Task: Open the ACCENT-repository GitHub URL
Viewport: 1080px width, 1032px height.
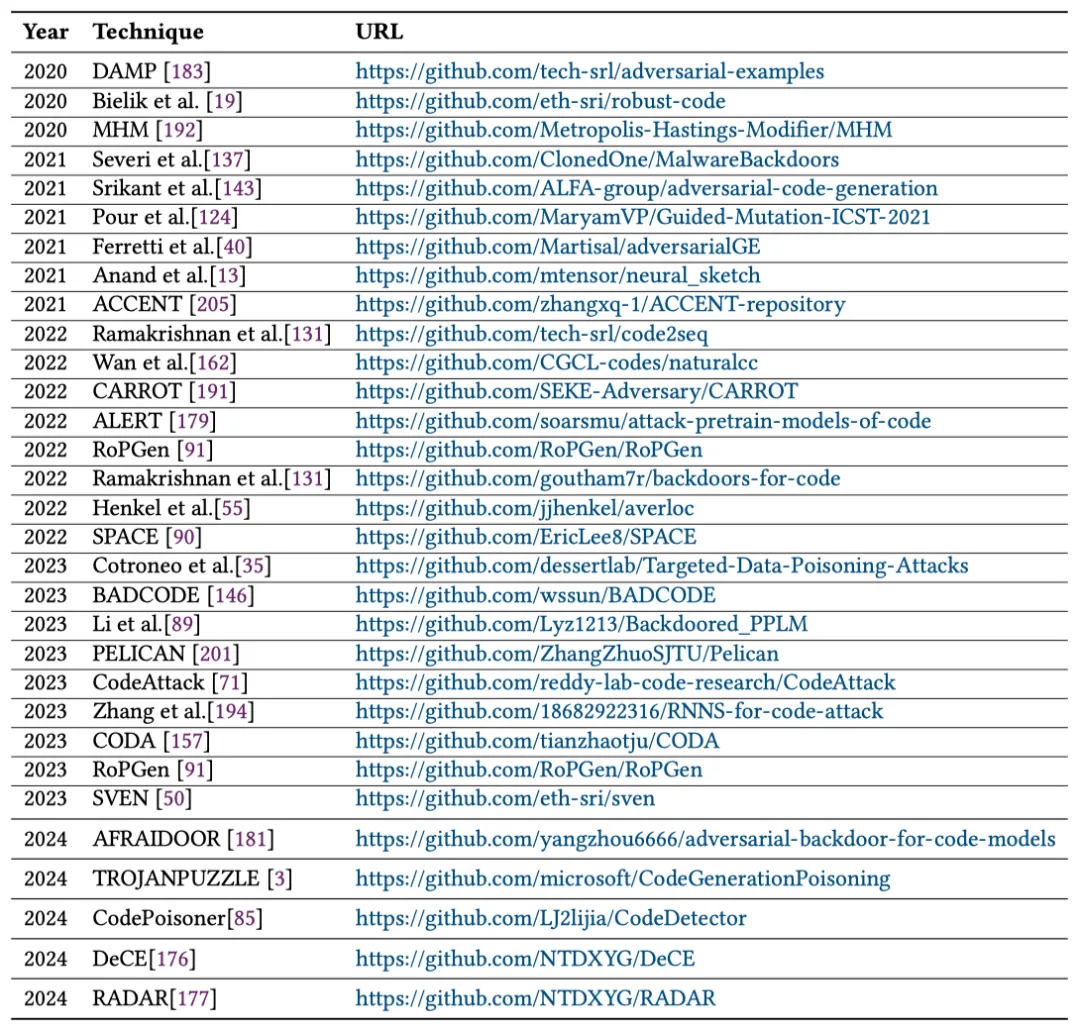Action: tap(600, 305)
